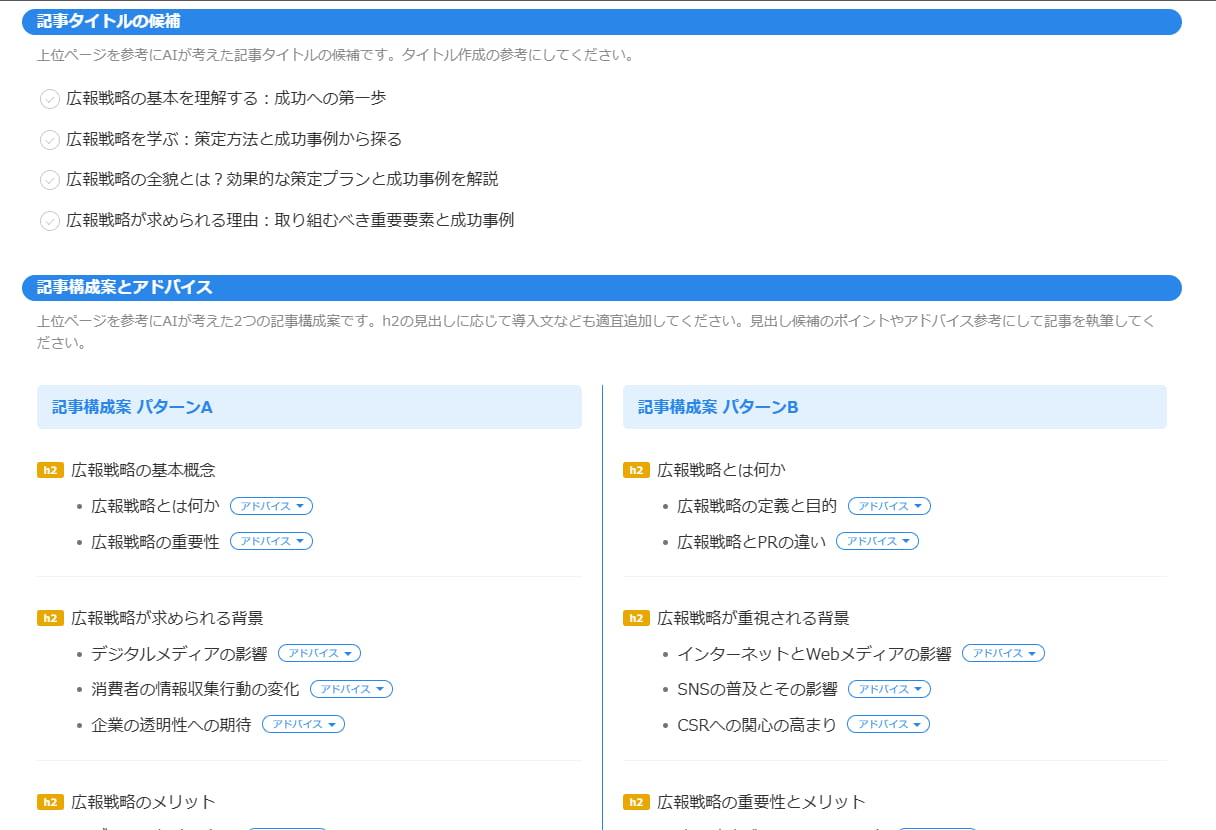
Task: Click アドバイス beside 広報戦略の定義と目的
Action: 890,505
